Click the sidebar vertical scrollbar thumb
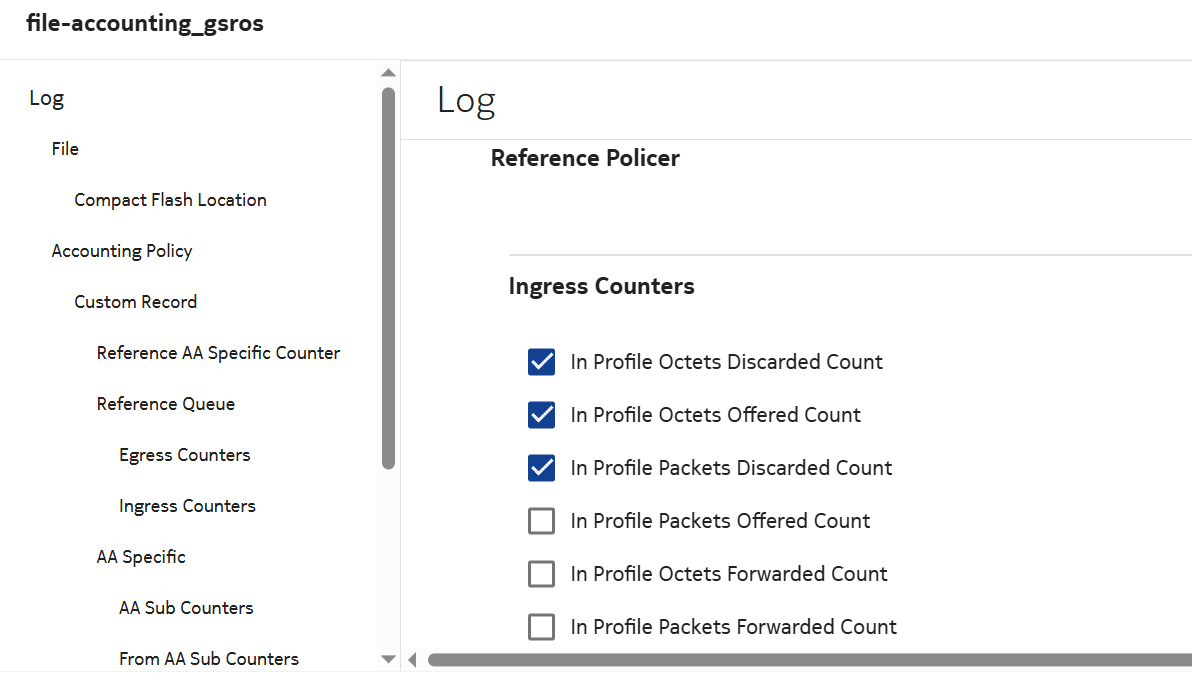Viewport: 1192px width, 686px height. [389, 275]
